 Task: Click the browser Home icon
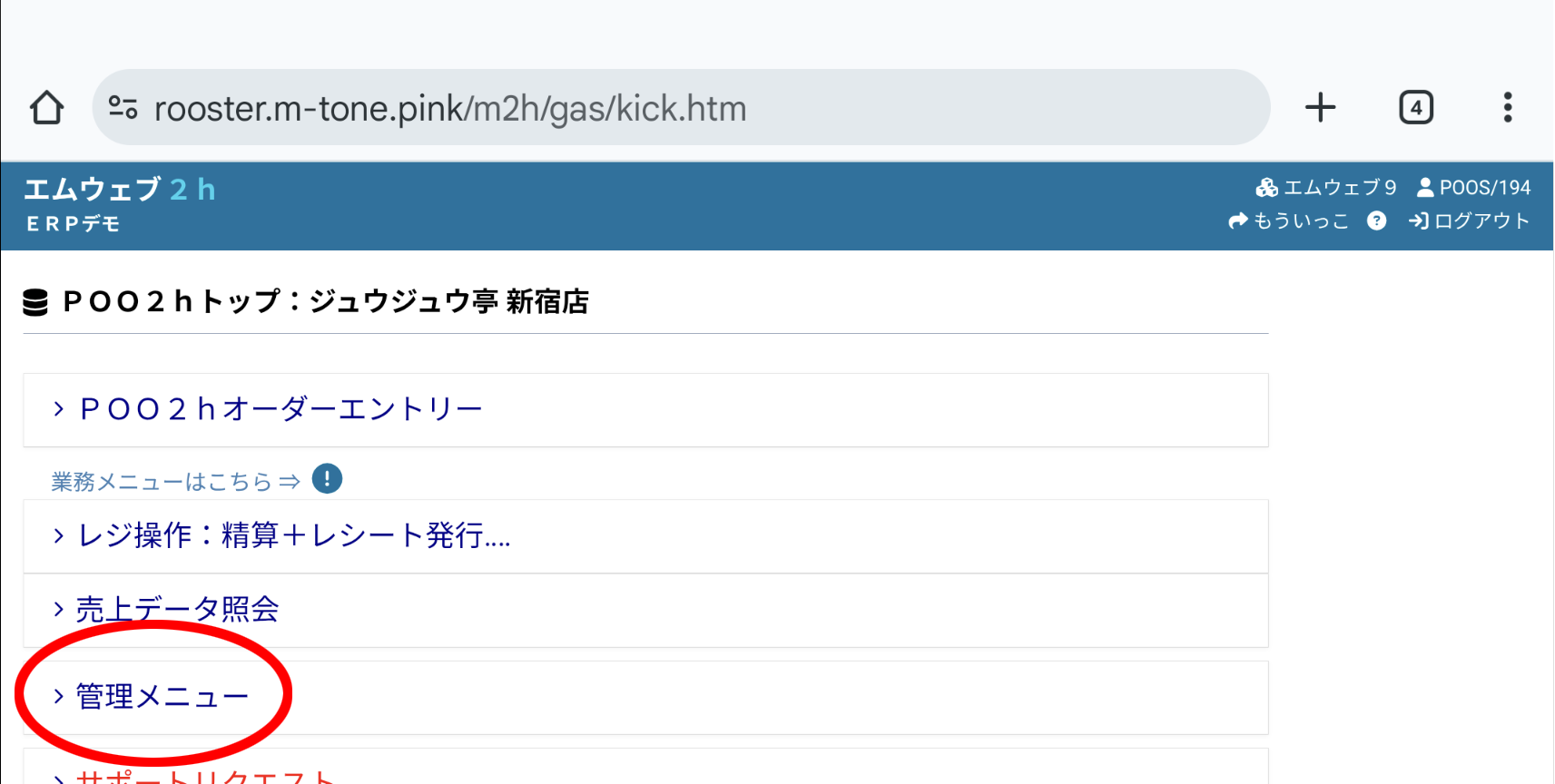46,107
